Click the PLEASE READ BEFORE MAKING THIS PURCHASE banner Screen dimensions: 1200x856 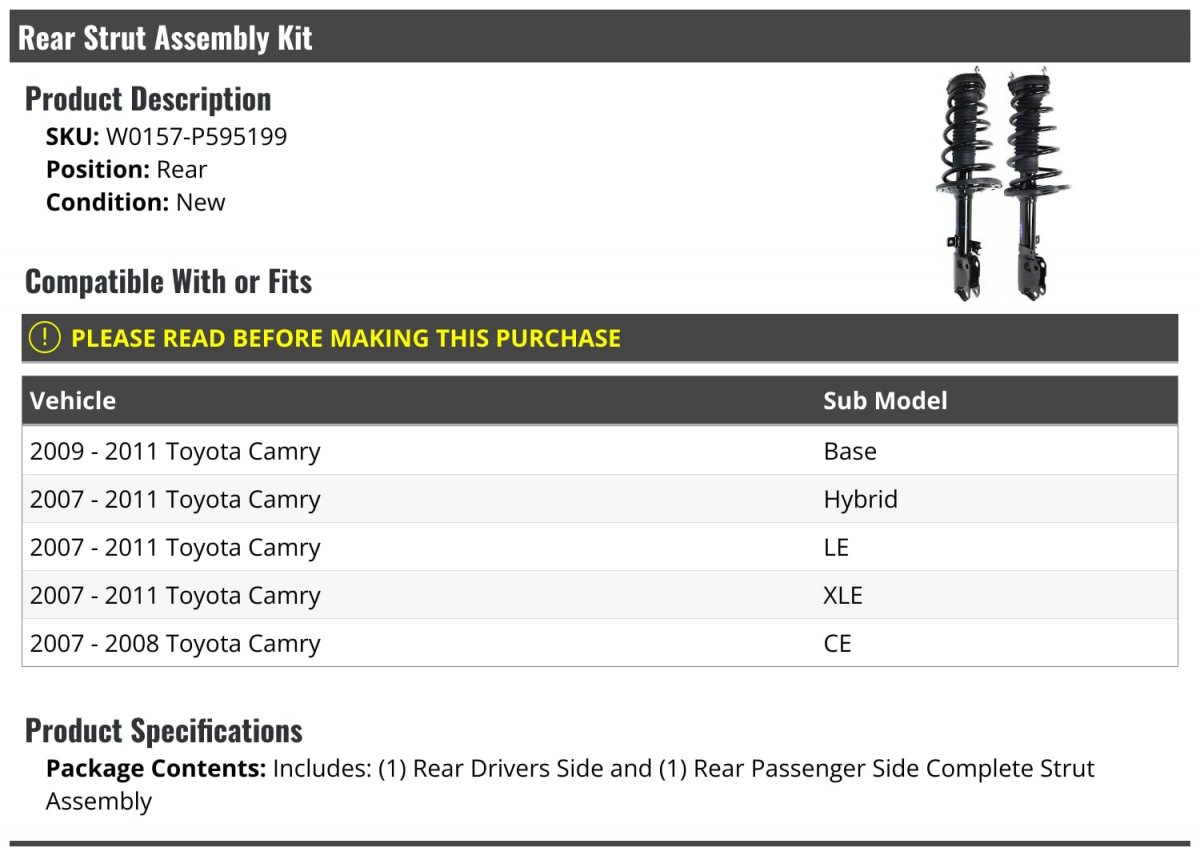click(600, 338)
